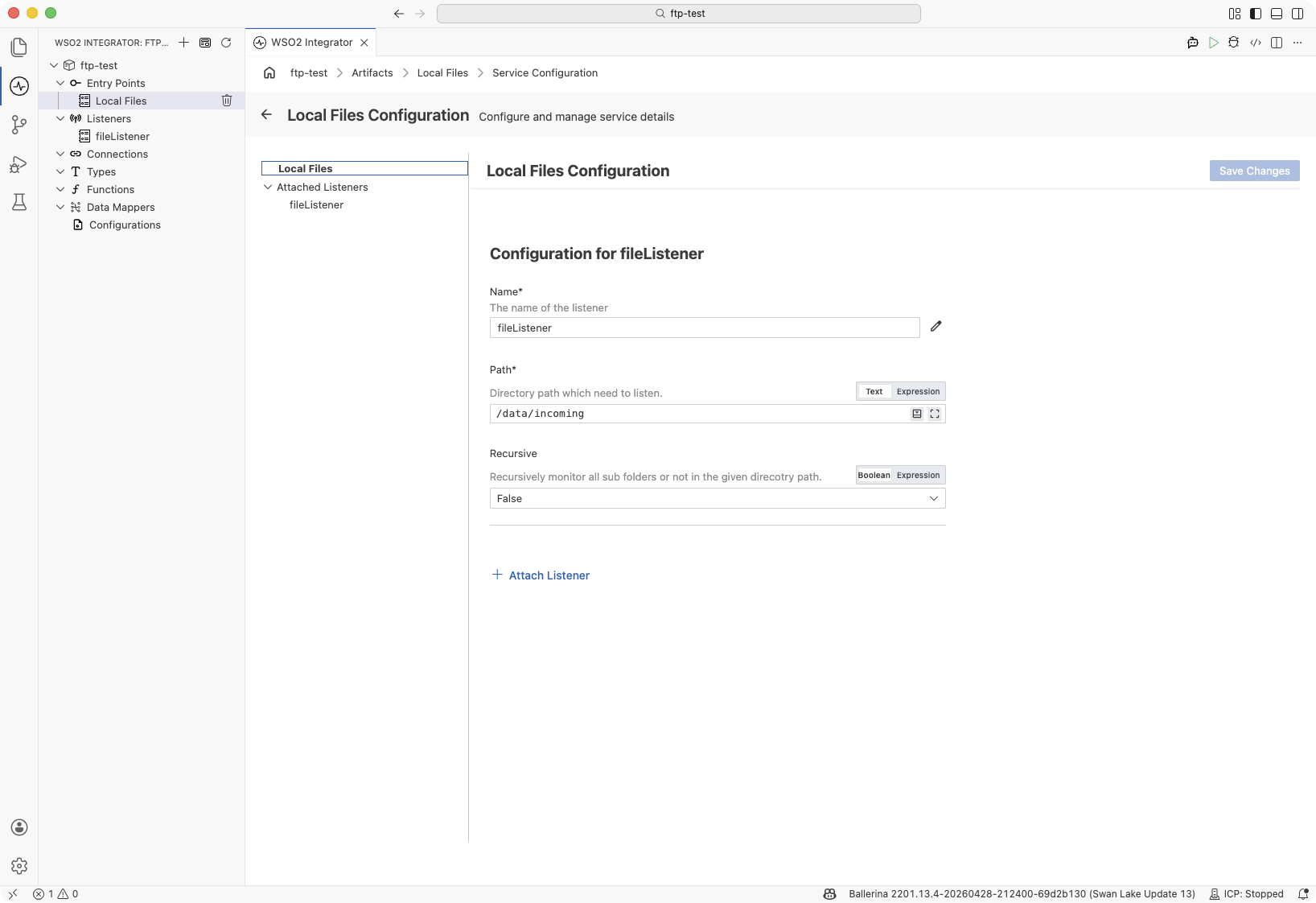Viewport: 1316px width, 903px height.
Task: Open the Testing flask view
Action: click(x=19, y=202)
